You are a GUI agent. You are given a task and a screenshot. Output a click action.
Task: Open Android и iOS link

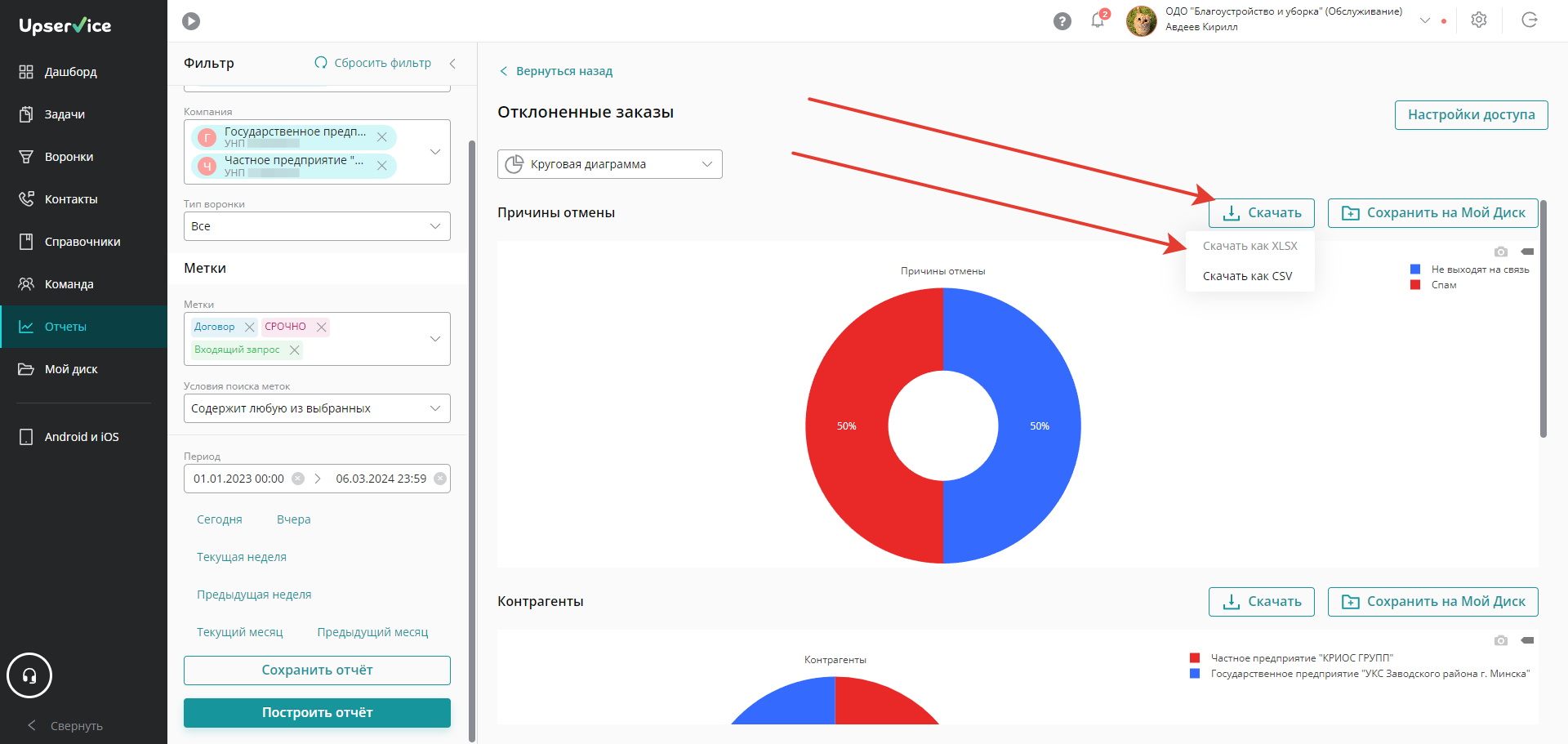pos(83,437)
